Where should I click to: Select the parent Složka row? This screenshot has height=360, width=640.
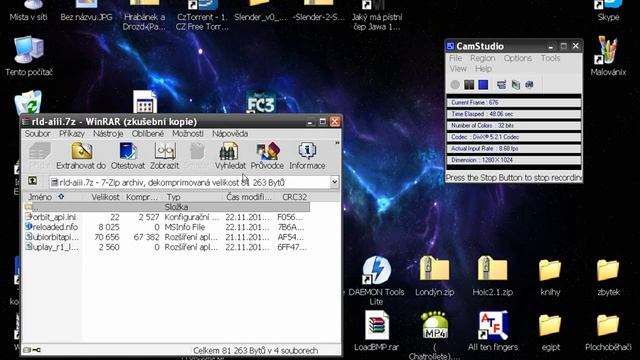point(167,207)
